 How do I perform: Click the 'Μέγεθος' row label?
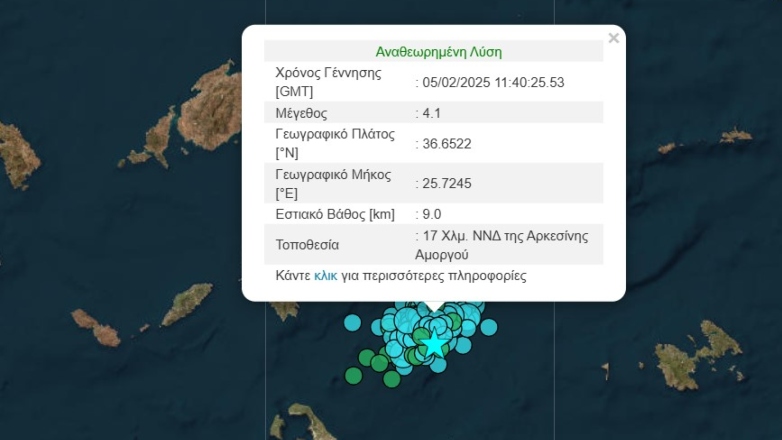pyautogui.click(x=301, y=113)
